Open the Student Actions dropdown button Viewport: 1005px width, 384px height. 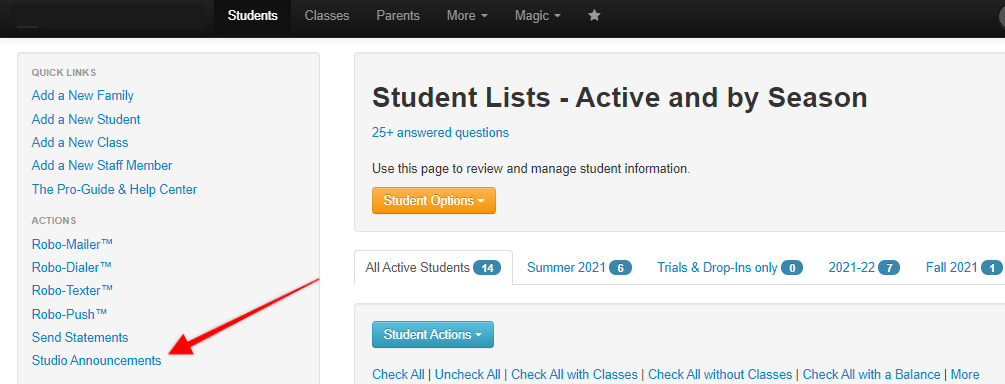coord(433,335)
